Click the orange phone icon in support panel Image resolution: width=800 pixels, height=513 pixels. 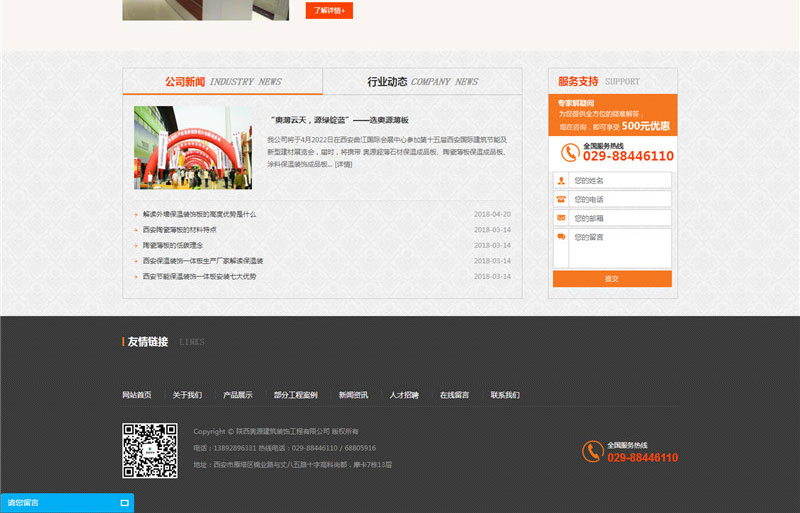(569, 153)
